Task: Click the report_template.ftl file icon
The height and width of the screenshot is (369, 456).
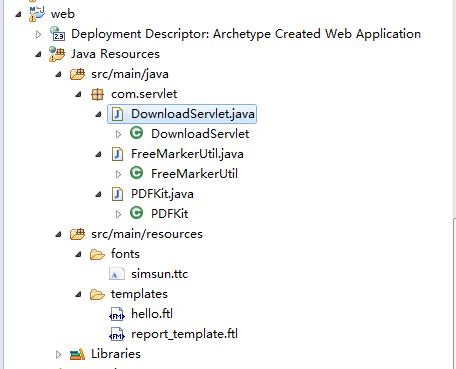Action: point(117,334)
